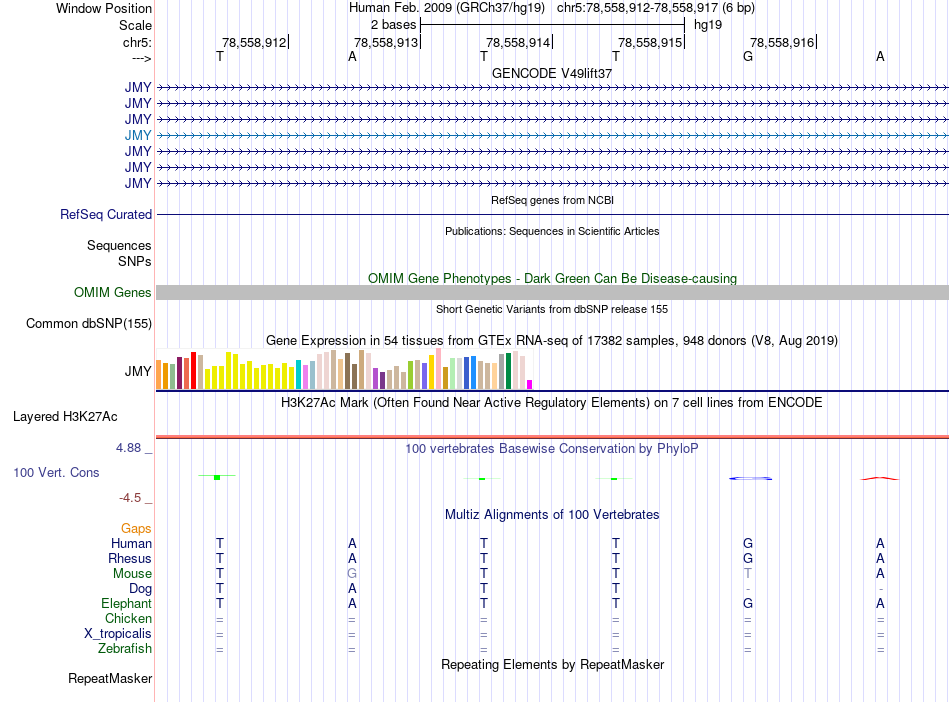Click the JMY label beside the GTEx chart
Image resolution: width=950 pixels, height=702 pixels.
[x=138, y=371]
